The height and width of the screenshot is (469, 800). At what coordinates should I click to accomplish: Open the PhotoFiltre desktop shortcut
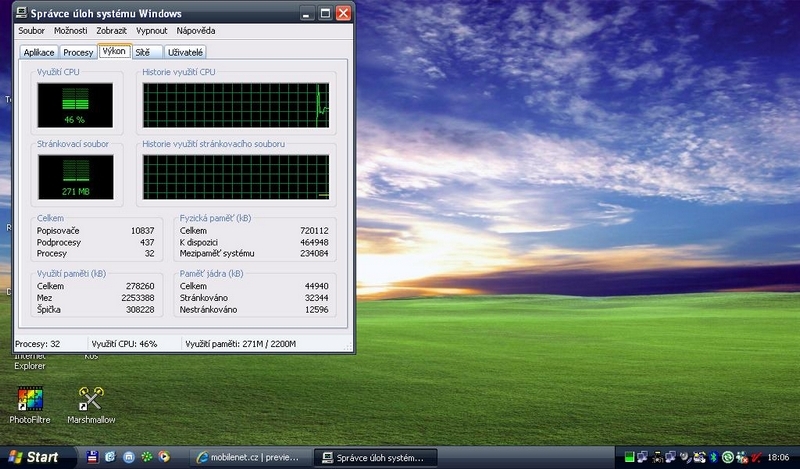click(29, 400)
